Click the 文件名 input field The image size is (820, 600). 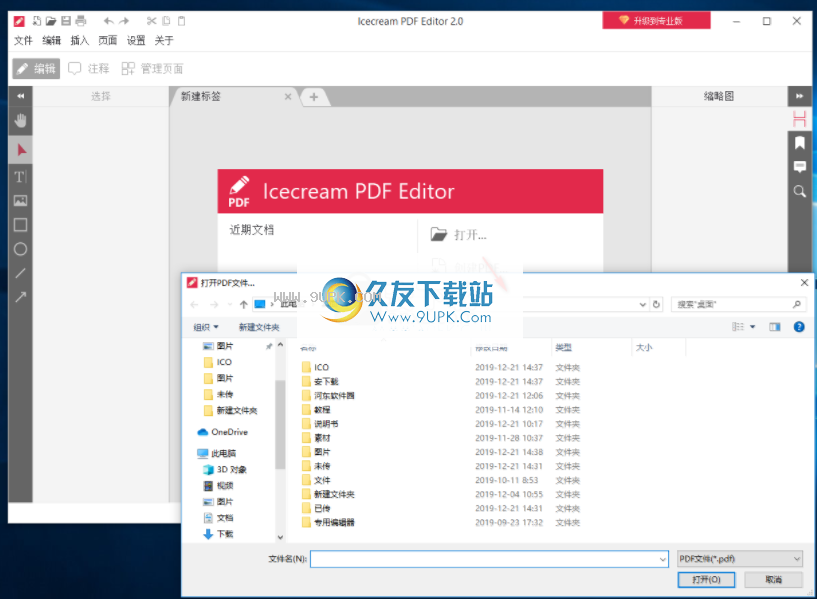(489, 559)
